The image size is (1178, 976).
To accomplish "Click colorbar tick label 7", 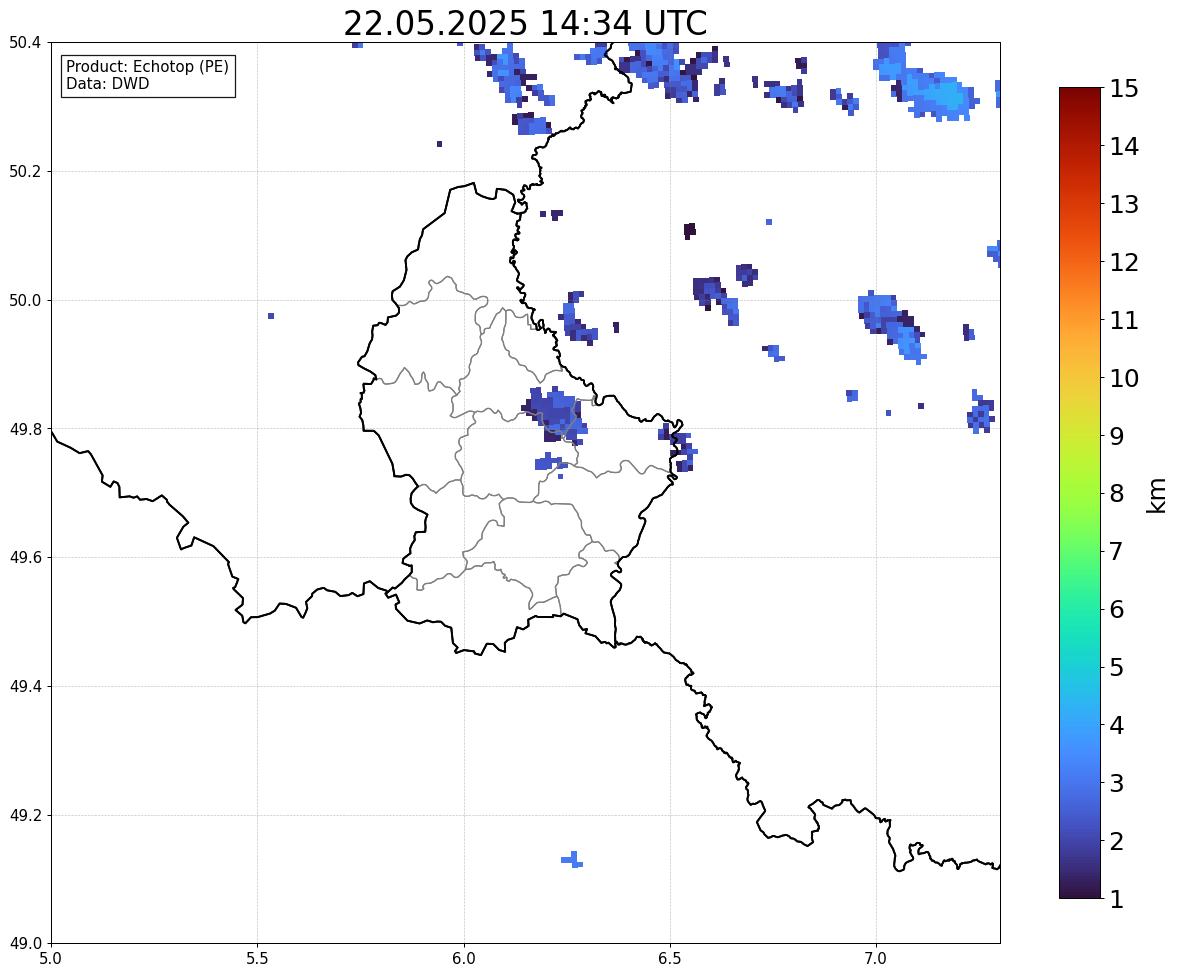I will (1117, 551).
